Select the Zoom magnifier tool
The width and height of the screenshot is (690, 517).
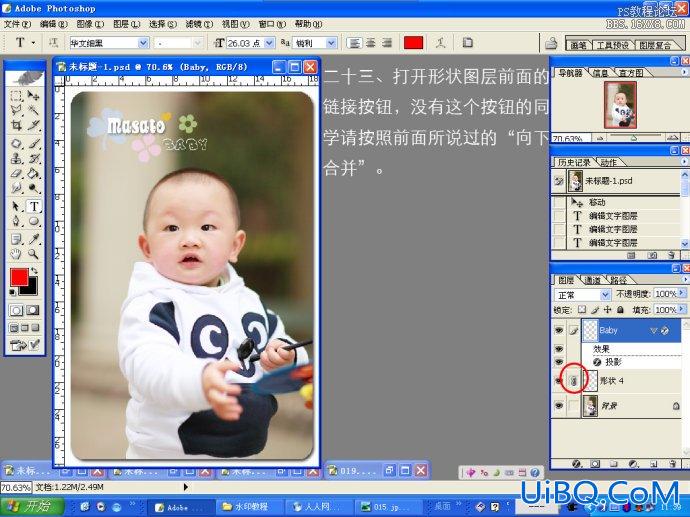point(33,254)
